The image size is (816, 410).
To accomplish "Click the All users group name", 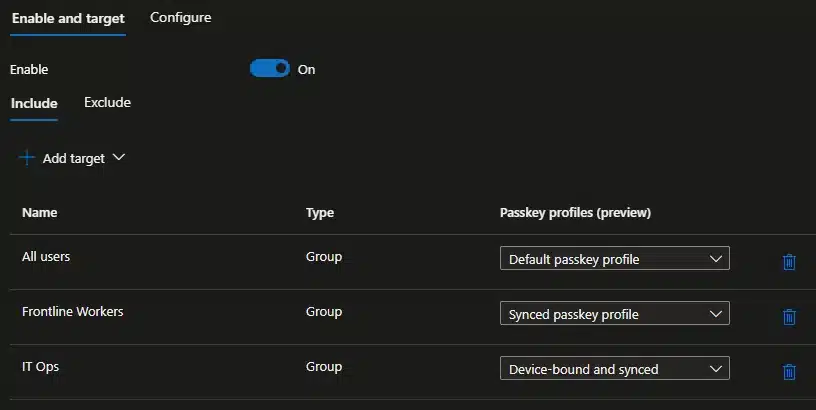I will [x=46, y=257].
